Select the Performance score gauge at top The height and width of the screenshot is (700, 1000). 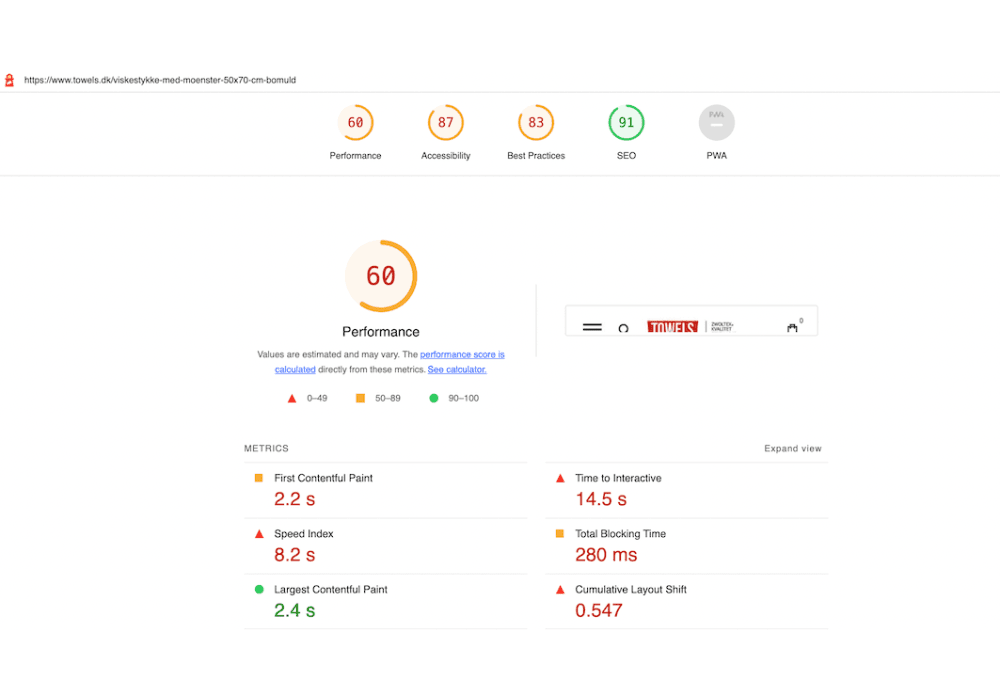pos(356,122)
